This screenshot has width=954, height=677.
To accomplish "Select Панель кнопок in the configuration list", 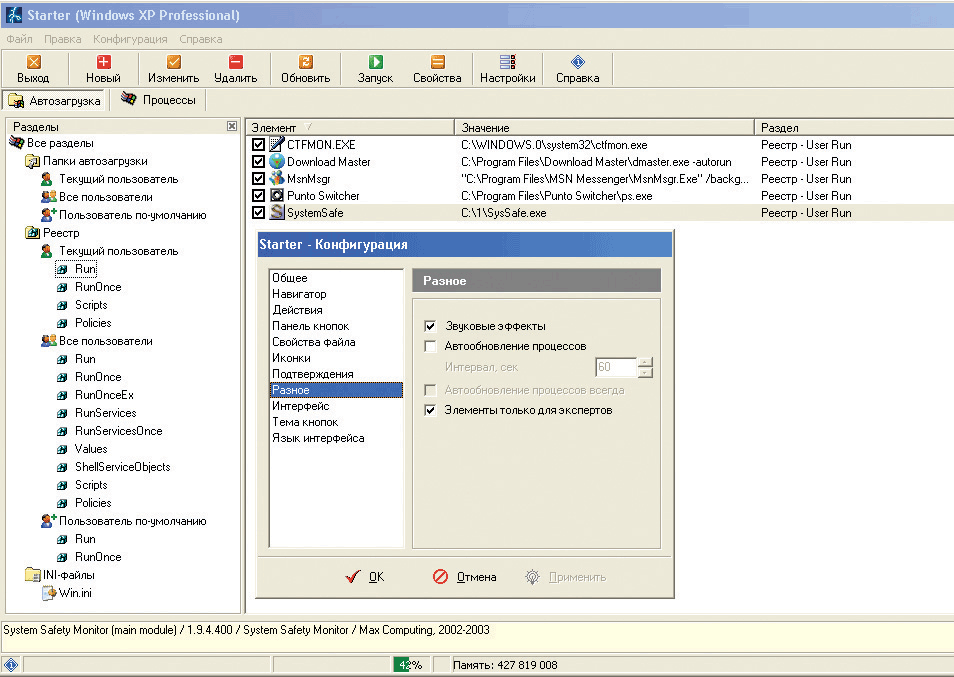I will 336,326.
